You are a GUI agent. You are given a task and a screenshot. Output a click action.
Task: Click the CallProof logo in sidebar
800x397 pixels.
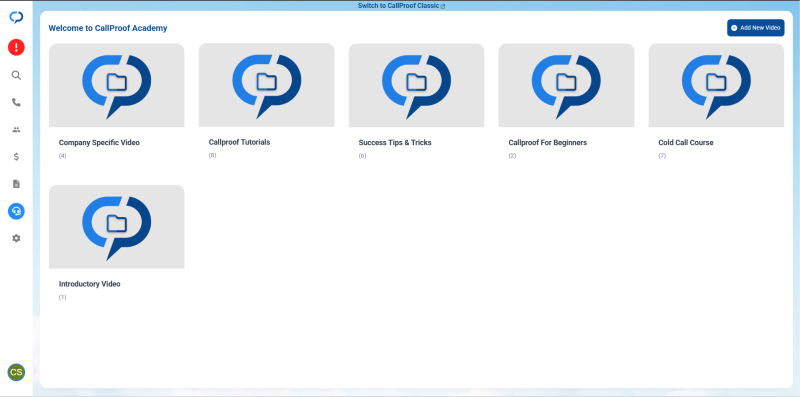click(x=16, y=17)
